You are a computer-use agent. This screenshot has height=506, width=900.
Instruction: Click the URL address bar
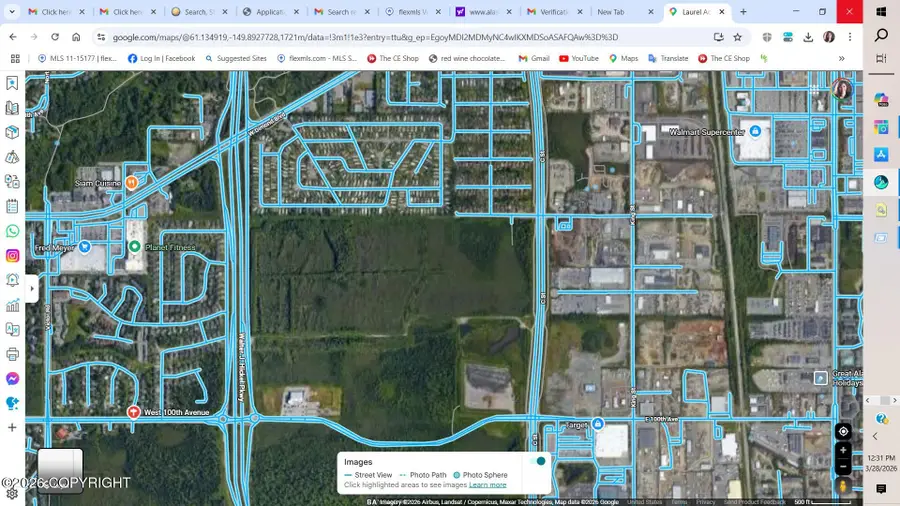(400, 37)
